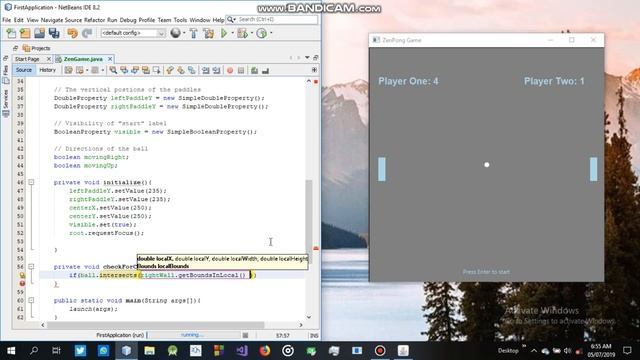The height and width of the screenshot is (360, 640).
Task: Click the Bandicam record icon in taskbar
Action: click(x=380, y=350)
